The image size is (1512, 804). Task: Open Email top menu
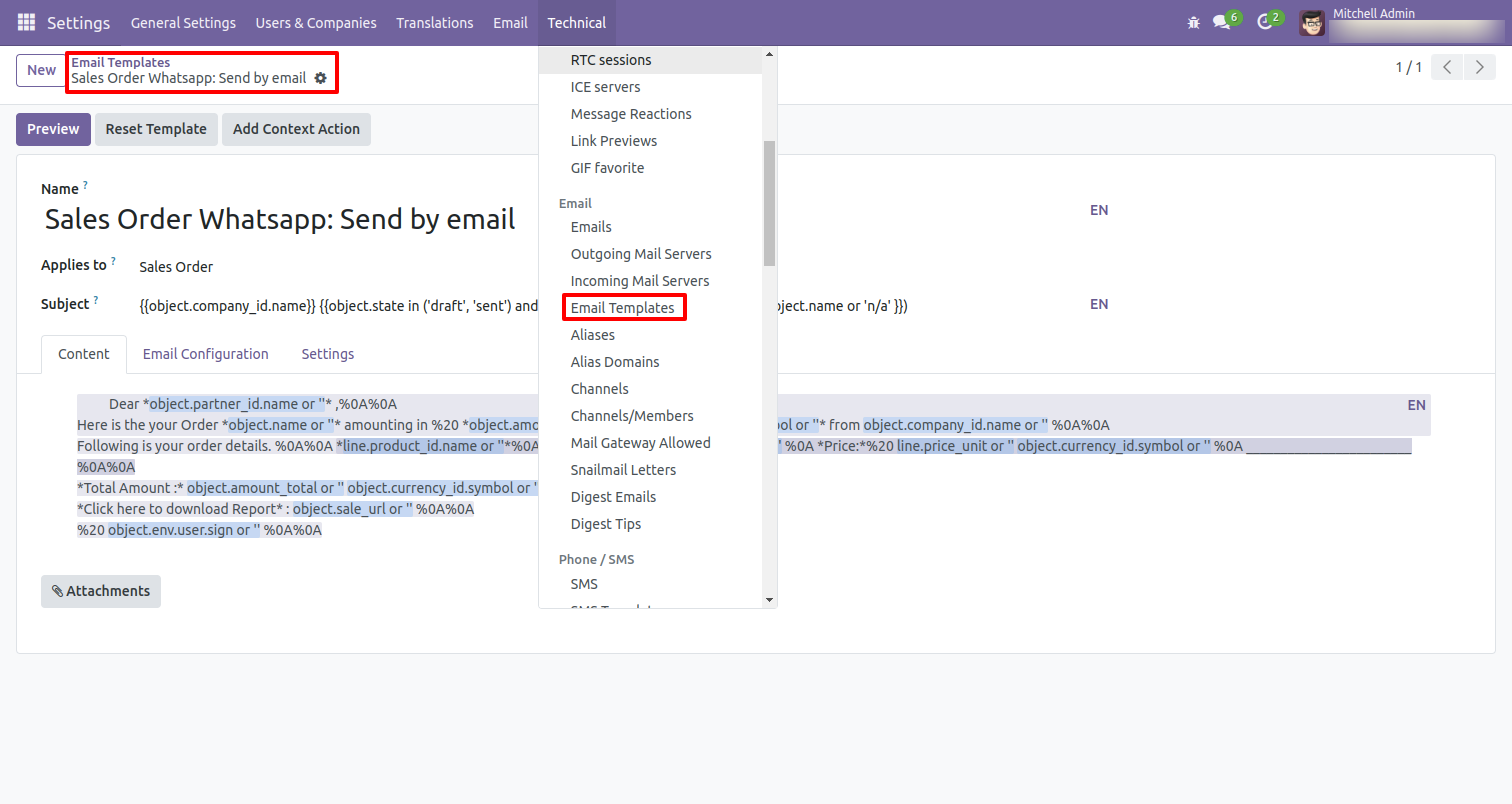(x=510, y=22)
